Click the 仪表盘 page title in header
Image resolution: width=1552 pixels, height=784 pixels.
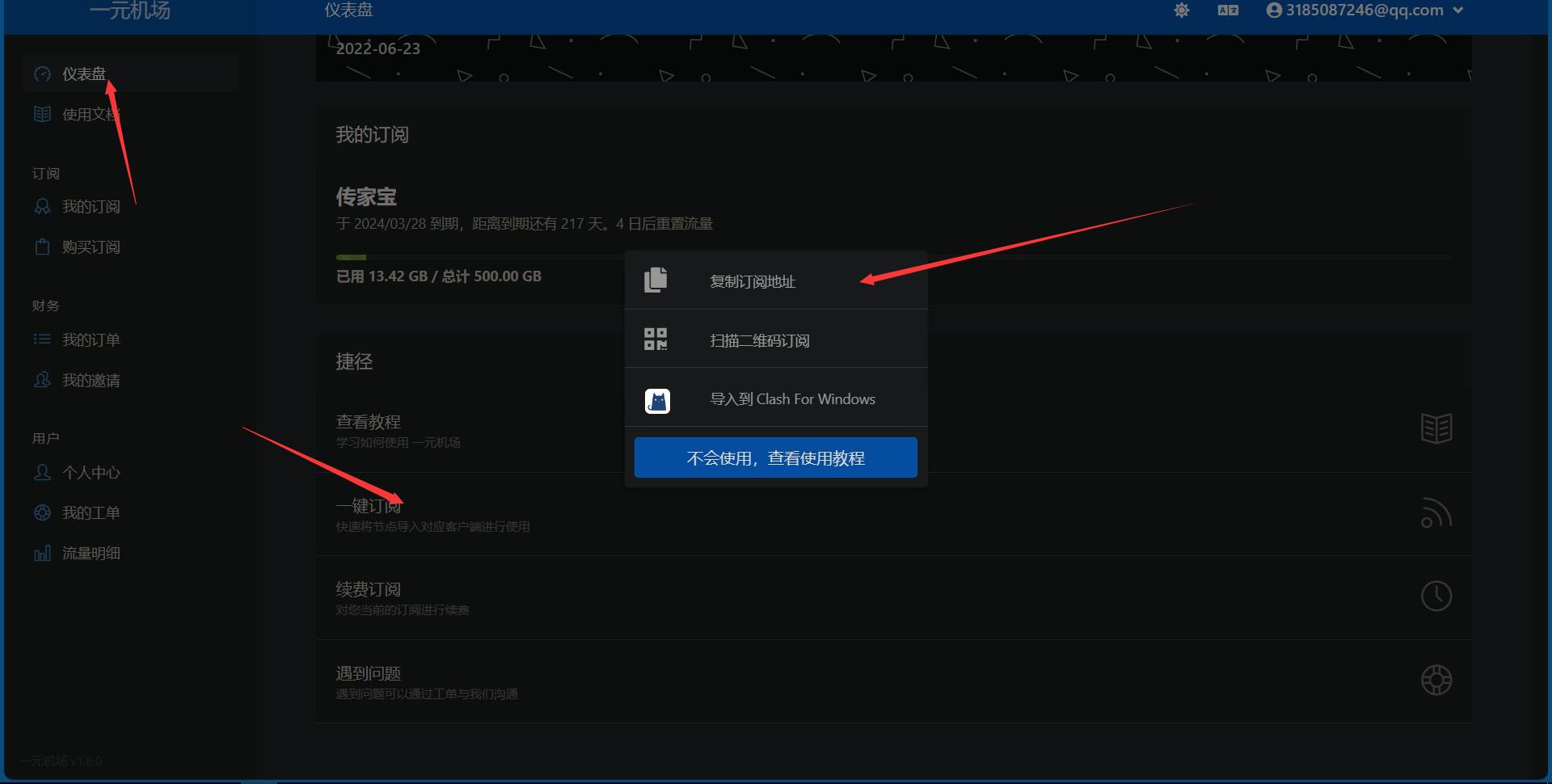(x=348, y=11)
